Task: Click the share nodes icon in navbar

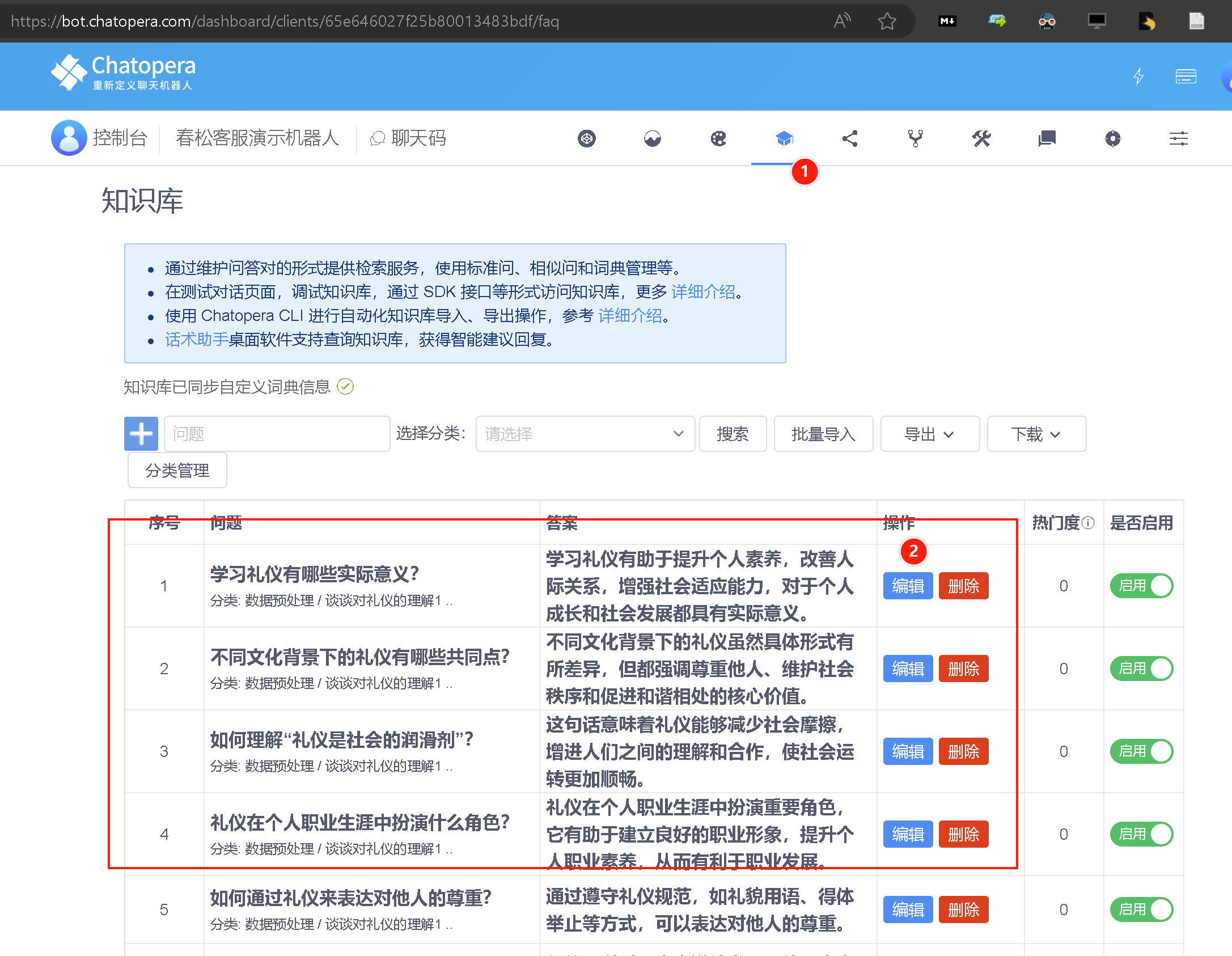Action: pyautogui.click(x=849, y=138)
